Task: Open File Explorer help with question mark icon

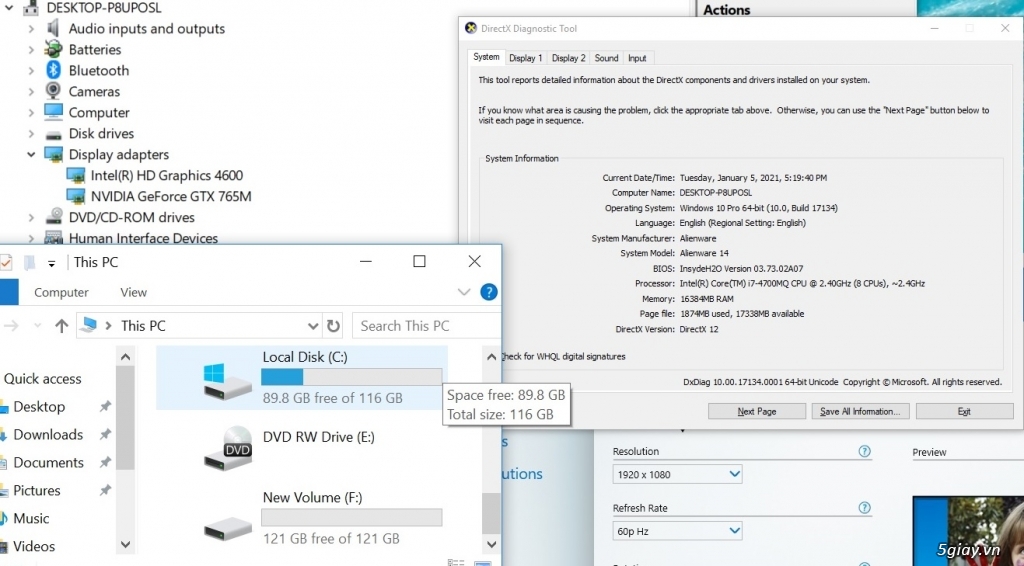Action: pyautogui.click(x=488, y=292)
